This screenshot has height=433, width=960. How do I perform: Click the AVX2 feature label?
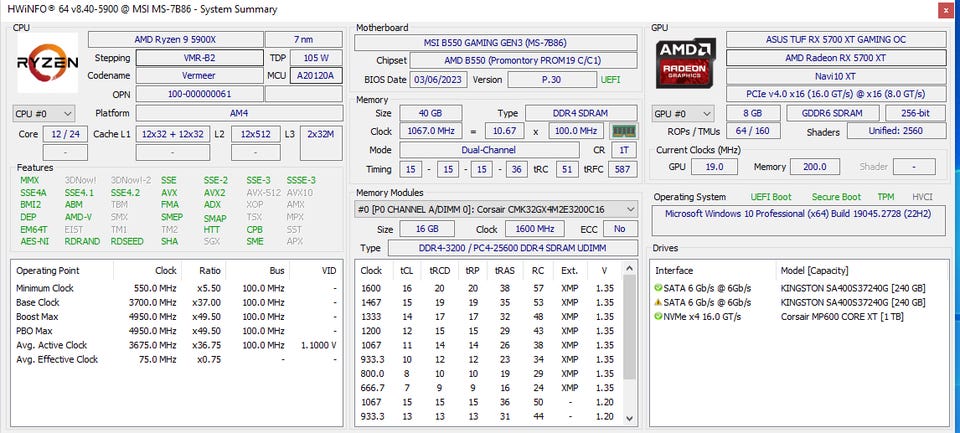tap(214, 192)
